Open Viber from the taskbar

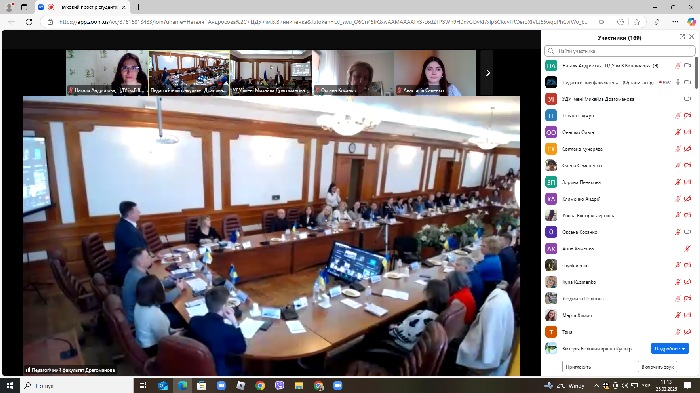279,385
